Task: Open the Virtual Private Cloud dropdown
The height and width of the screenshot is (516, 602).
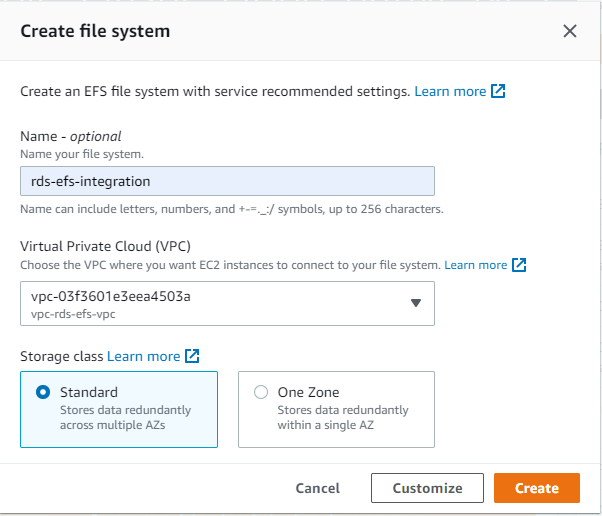Action: tap(227, 303)
